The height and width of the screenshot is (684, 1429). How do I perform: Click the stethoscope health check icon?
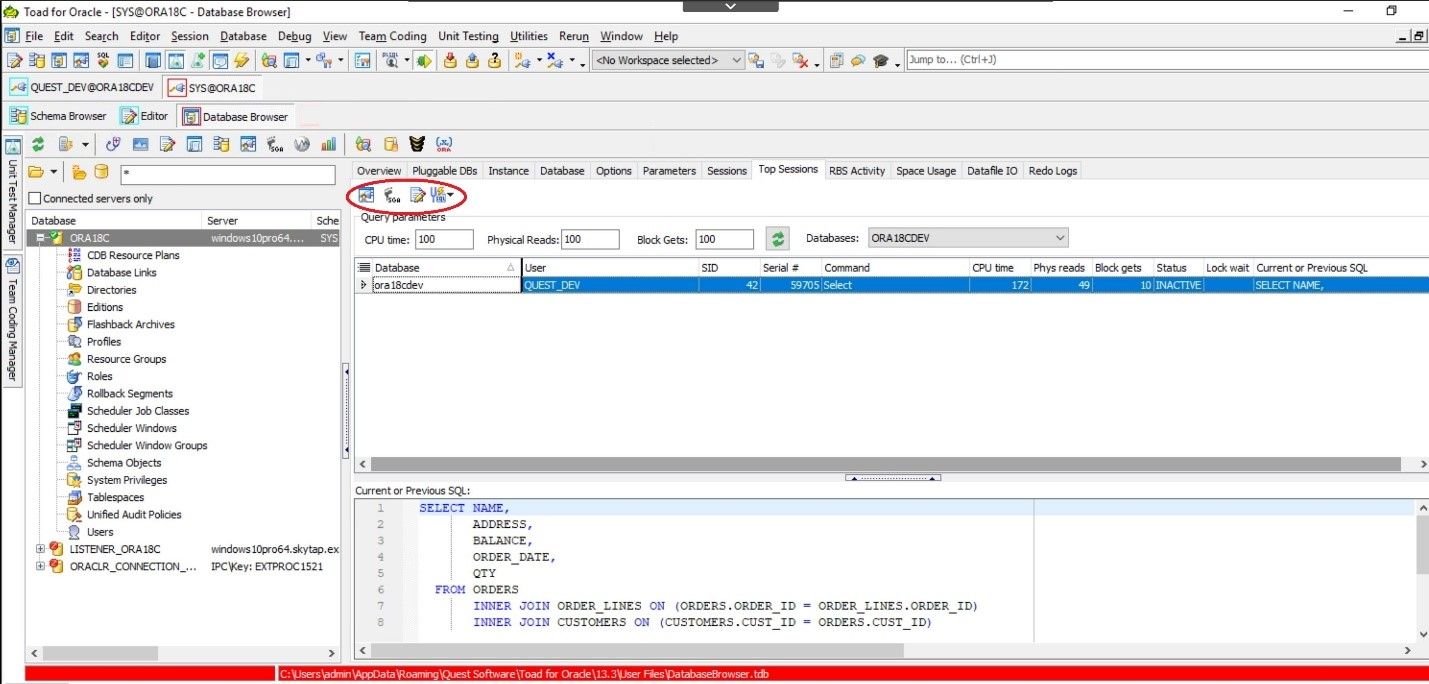[x=113, y=144]
